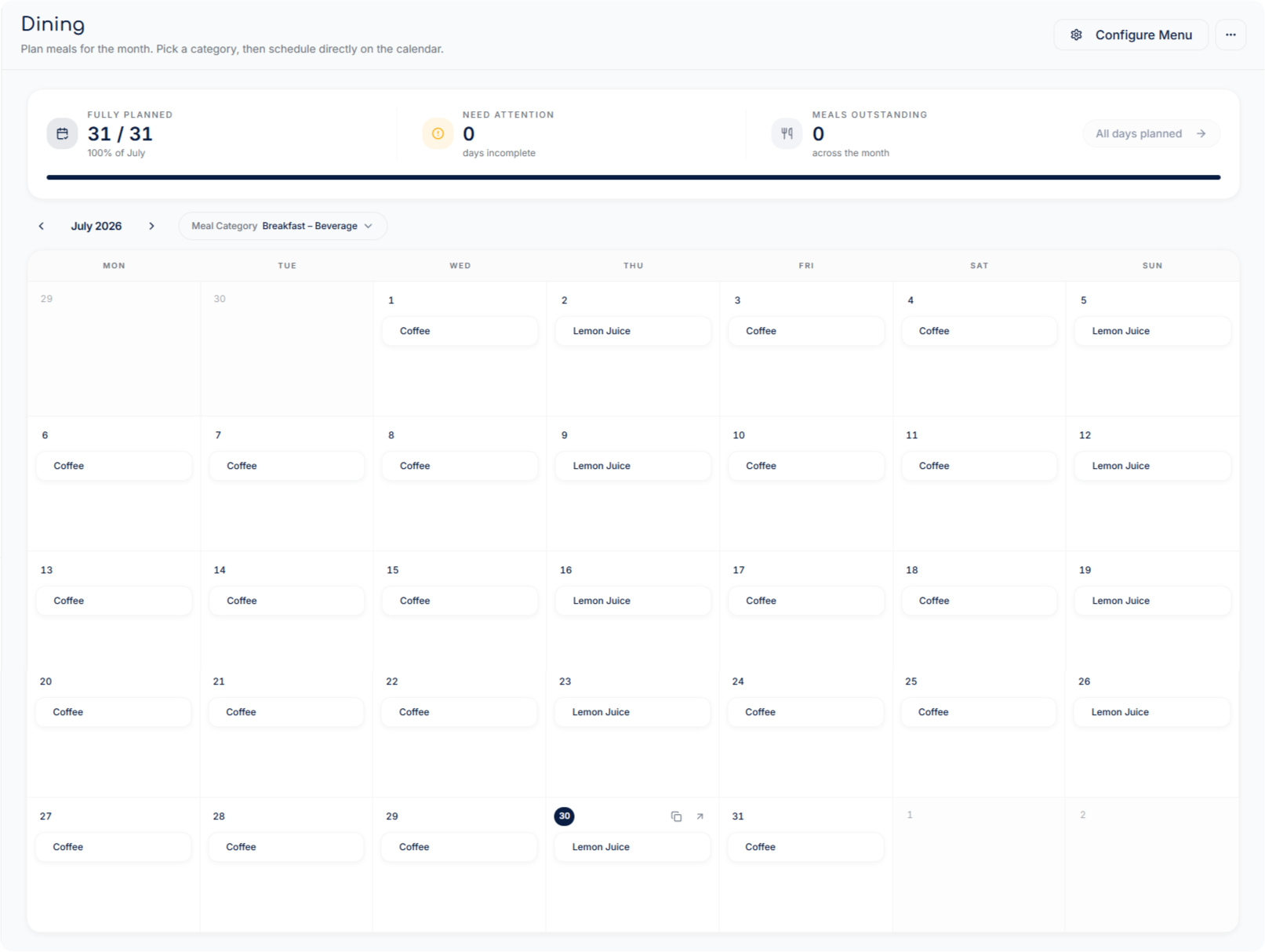Open Coffee entry on Wednesday July 29

coord(459,847)
